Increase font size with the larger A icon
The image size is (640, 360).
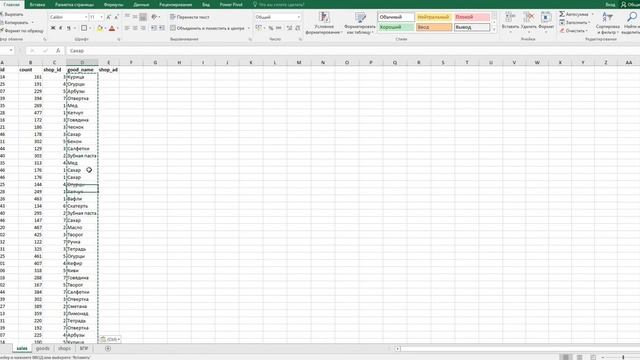pyautogui.click(x=109, y=17)
